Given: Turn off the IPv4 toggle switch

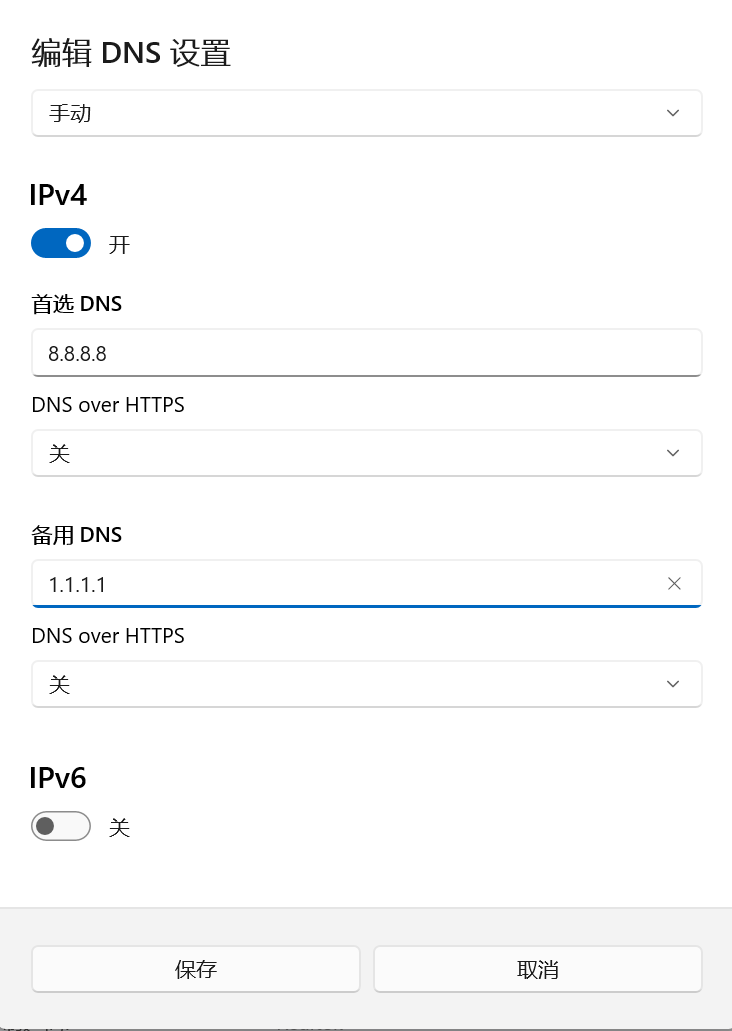Looking at the screenshot, I should (x=61, y=243).
